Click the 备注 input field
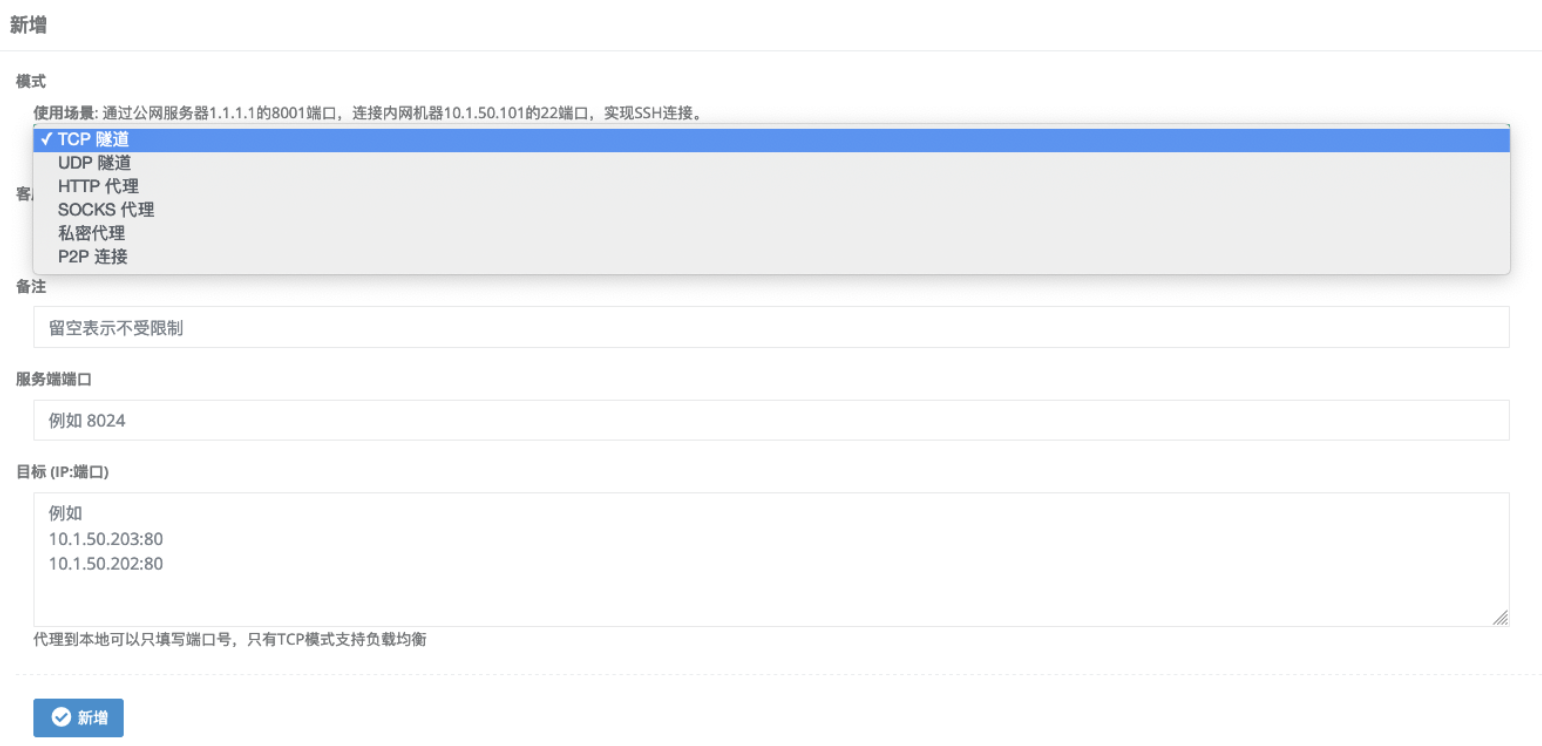 tap(771, 327)
